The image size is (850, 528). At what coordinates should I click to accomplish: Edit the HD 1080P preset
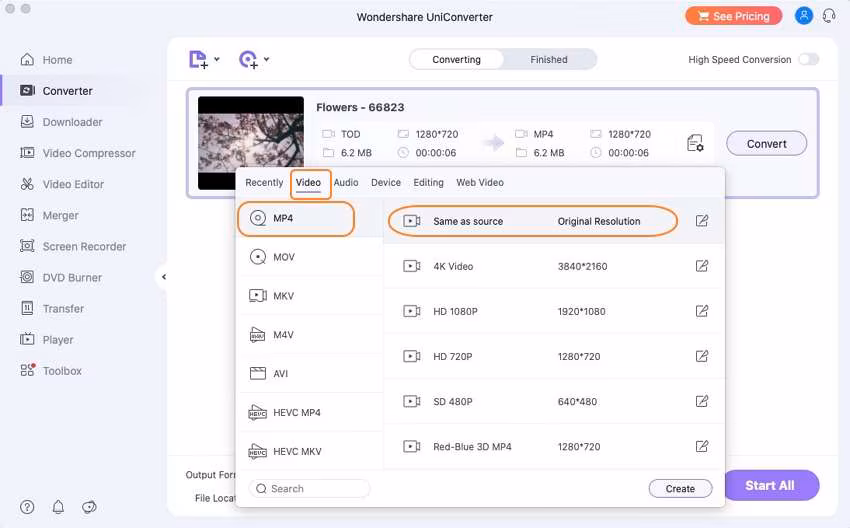[701, 311]
